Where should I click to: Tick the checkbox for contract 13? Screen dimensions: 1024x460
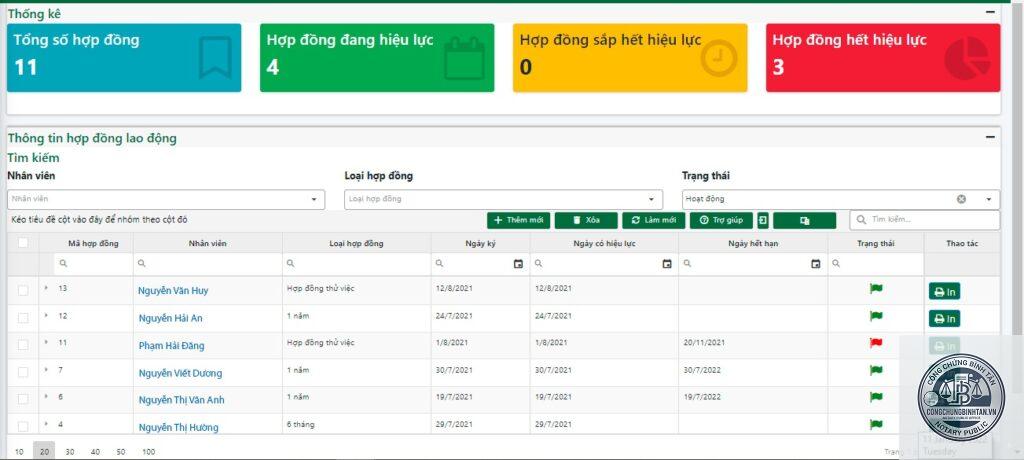tap(23, 291)
